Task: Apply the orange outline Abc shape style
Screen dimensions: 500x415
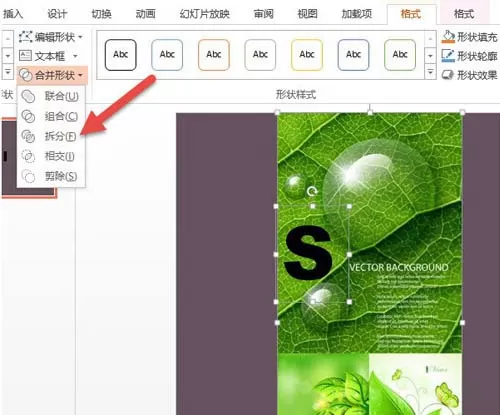Action: (x=214, y=55)
